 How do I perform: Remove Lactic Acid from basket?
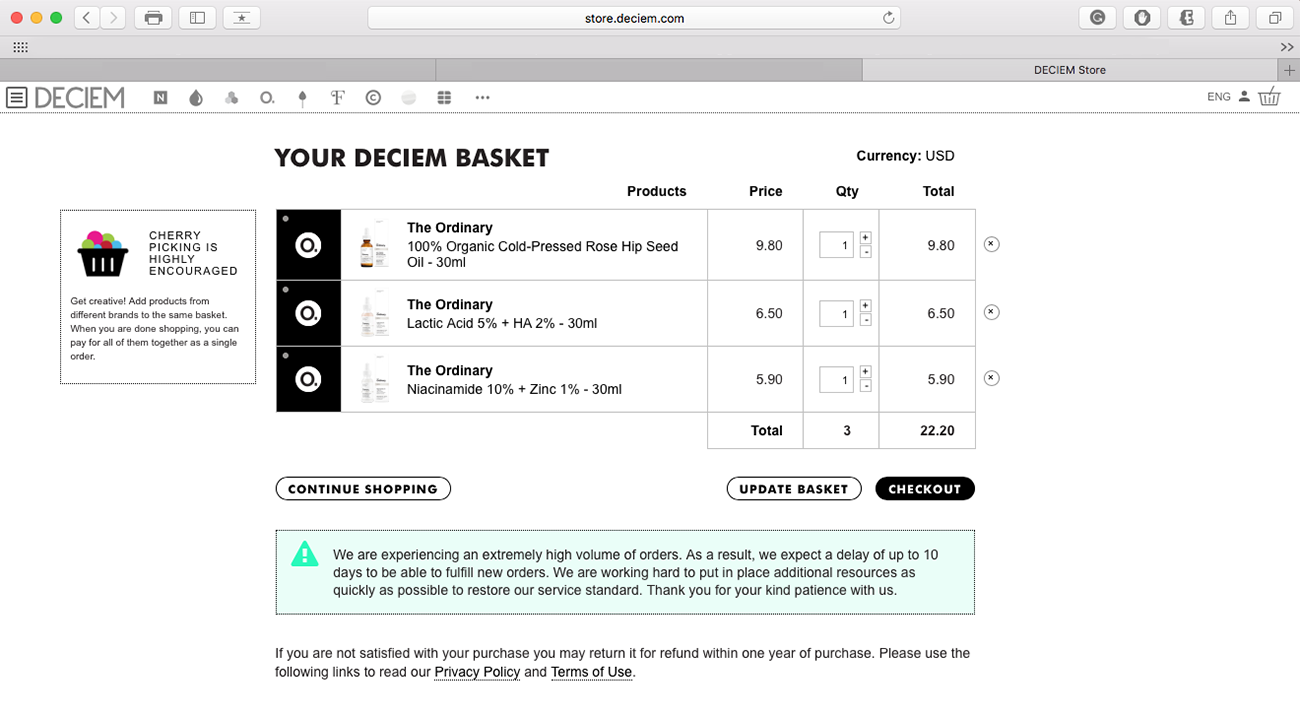[991, 312]
